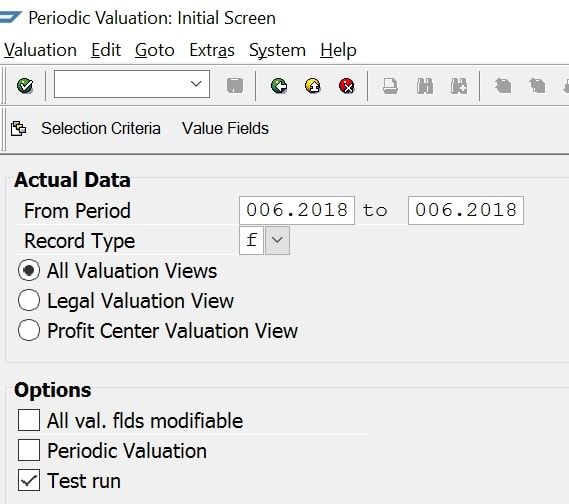Expand the command field dropdown
Screen dimensions: 569x504
click(x=196, y=84)
